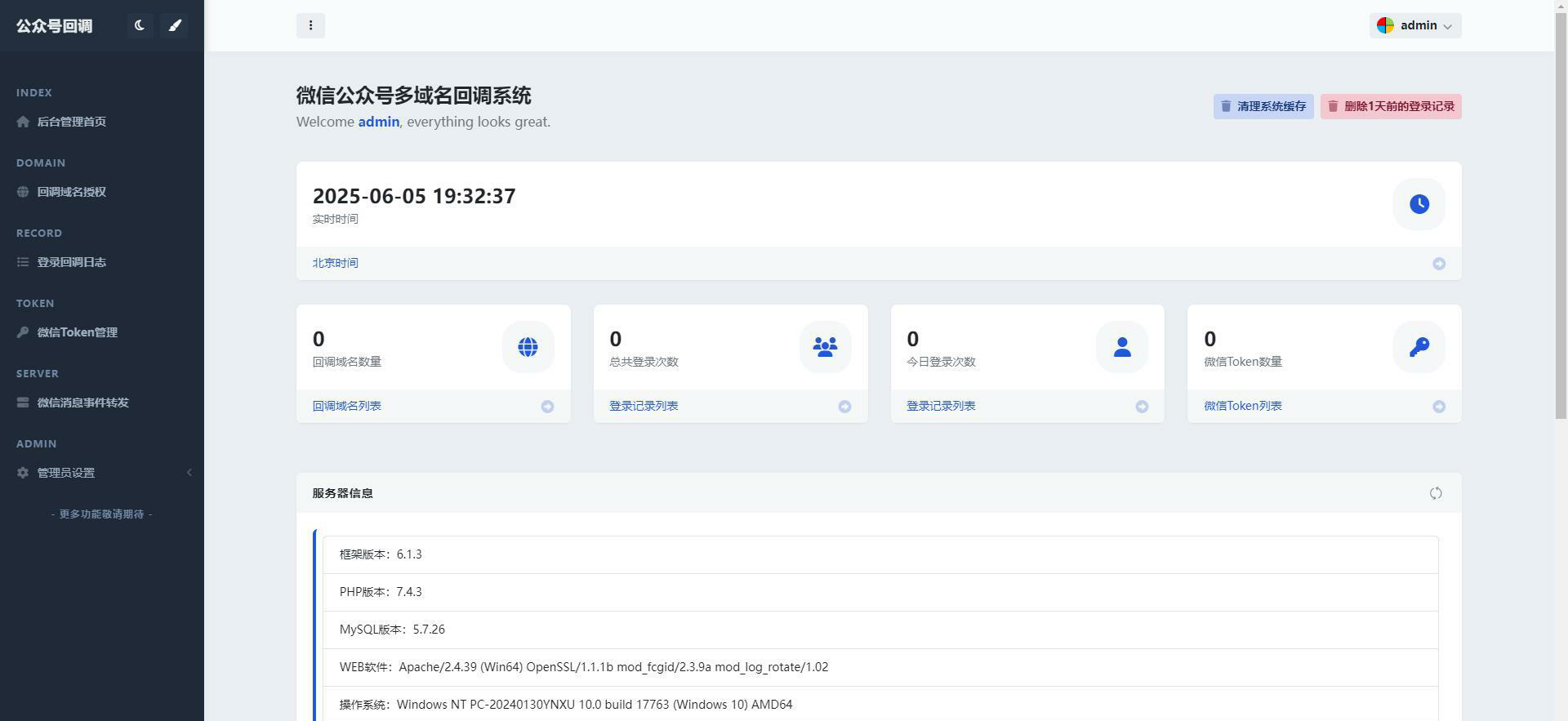The height and width of the screenshot is (721, 1568).
Task: Click the blue clock icon
Action: pyautogui.click(x=1419, y=204)
